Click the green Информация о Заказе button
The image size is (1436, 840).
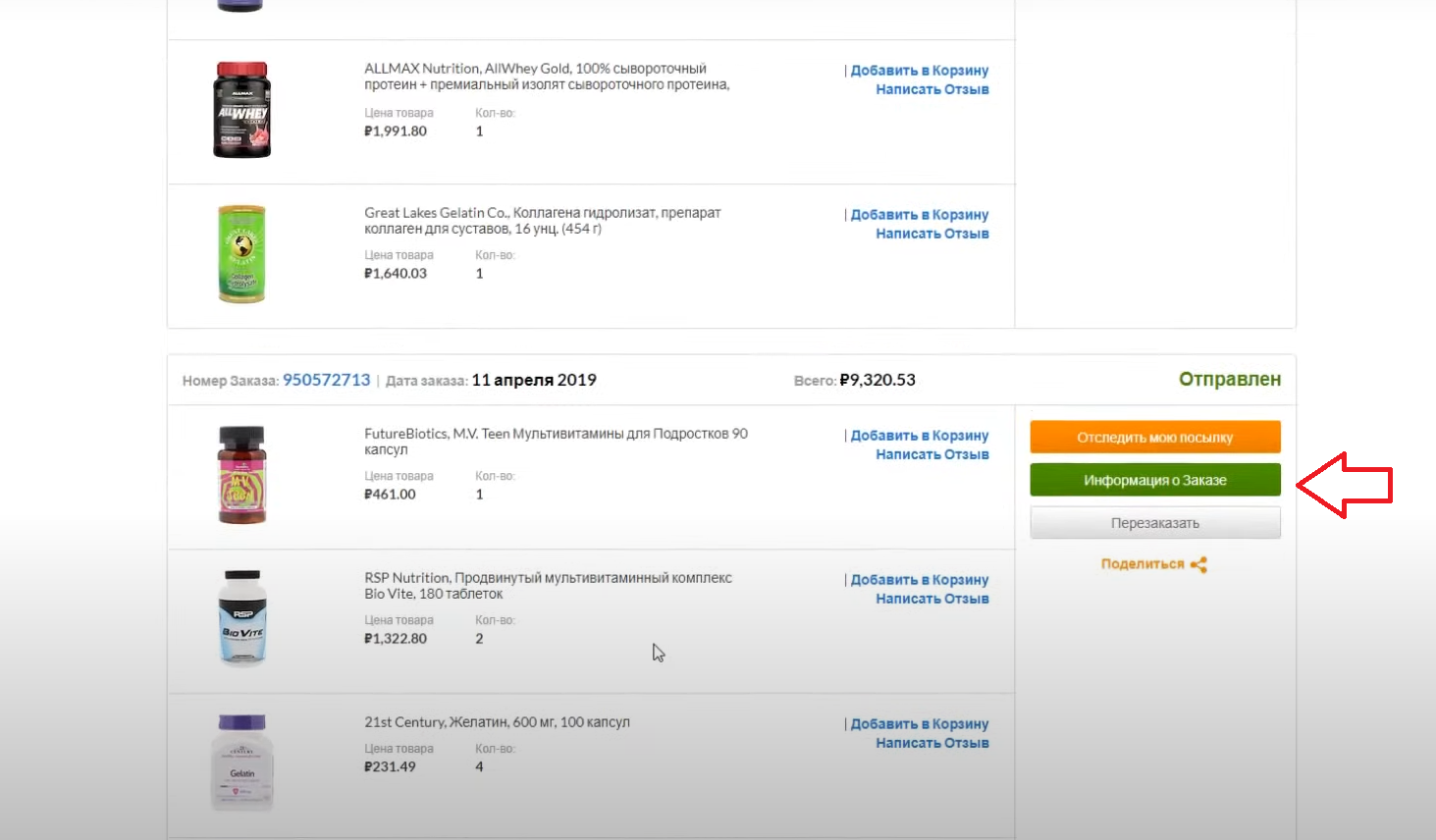(x=1155, y=480)
